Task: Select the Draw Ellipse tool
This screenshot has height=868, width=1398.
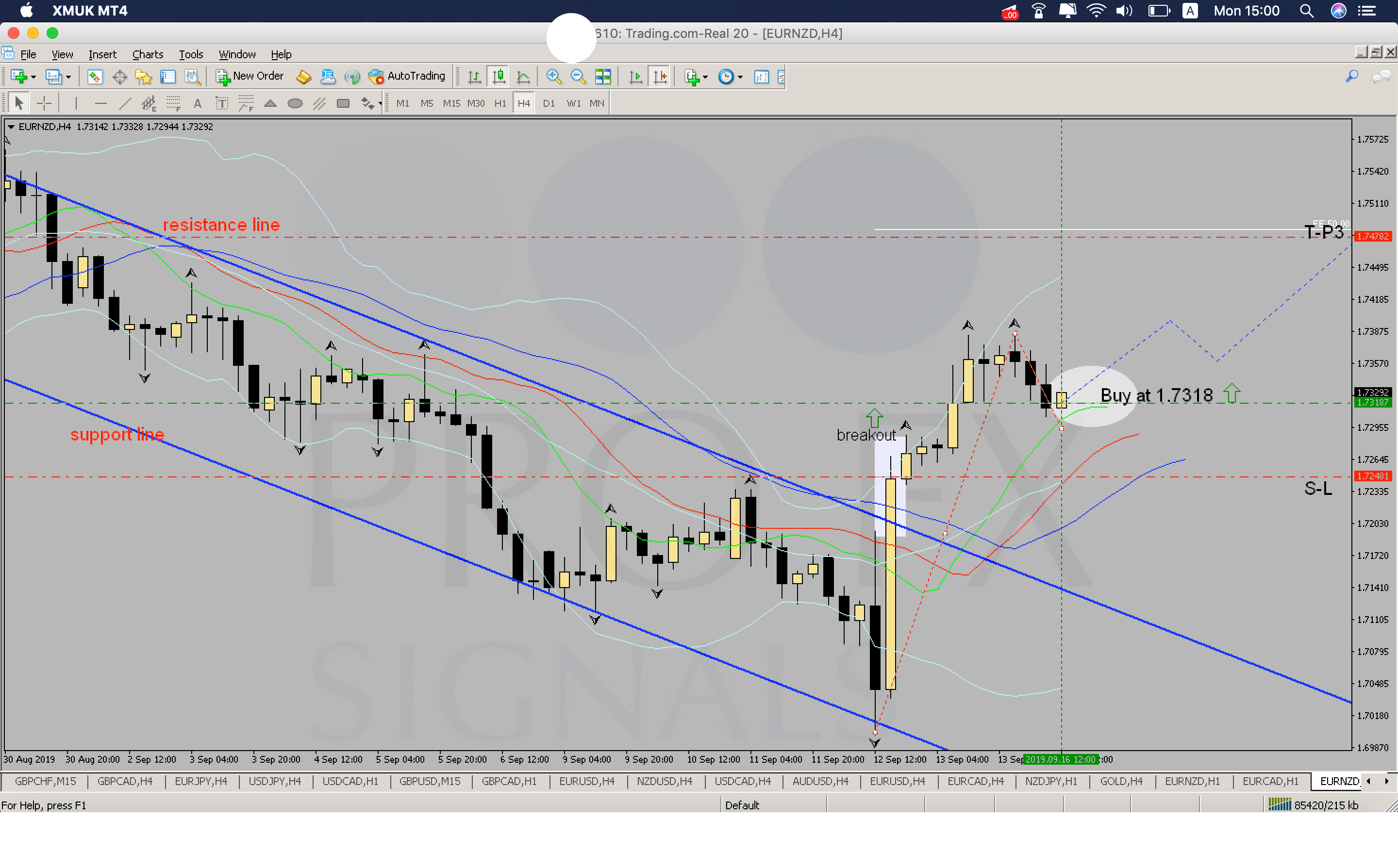Action: [x=295, y=103]
